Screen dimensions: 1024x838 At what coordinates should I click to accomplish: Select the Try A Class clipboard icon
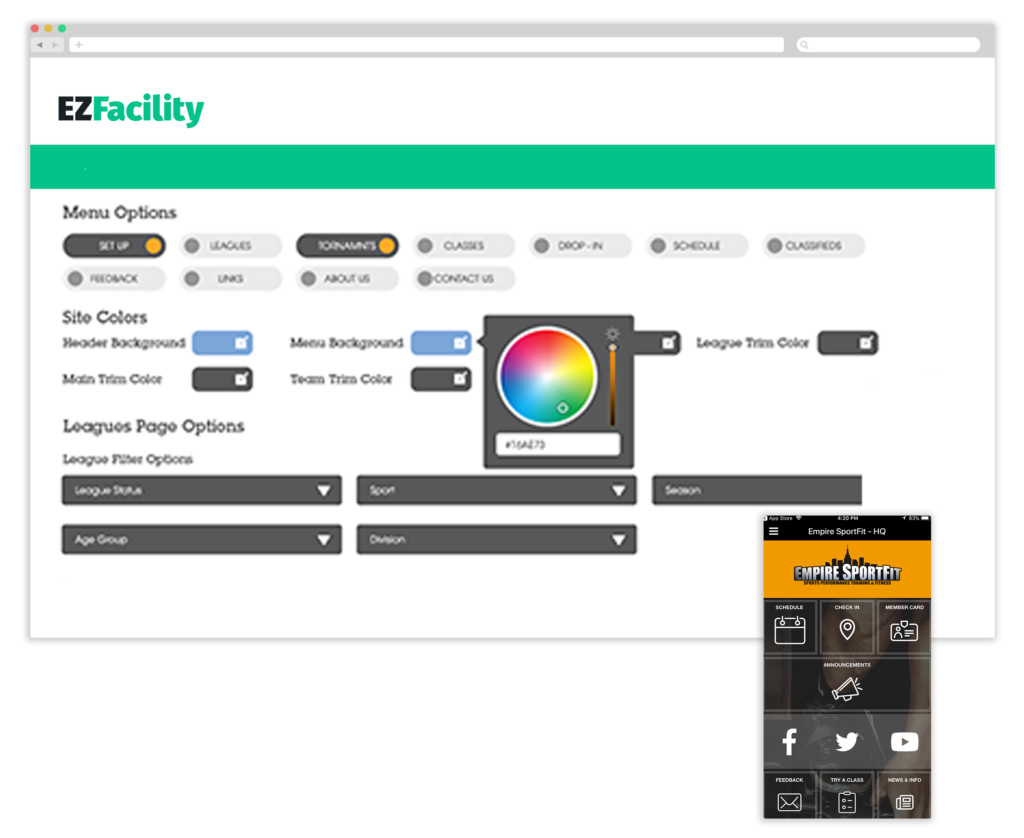click(x=847, y=800)
